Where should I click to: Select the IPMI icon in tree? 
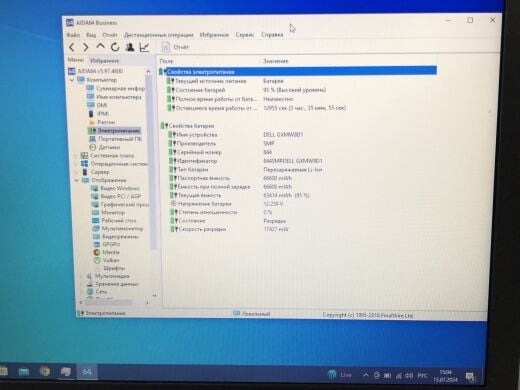[x=91, y=114]
